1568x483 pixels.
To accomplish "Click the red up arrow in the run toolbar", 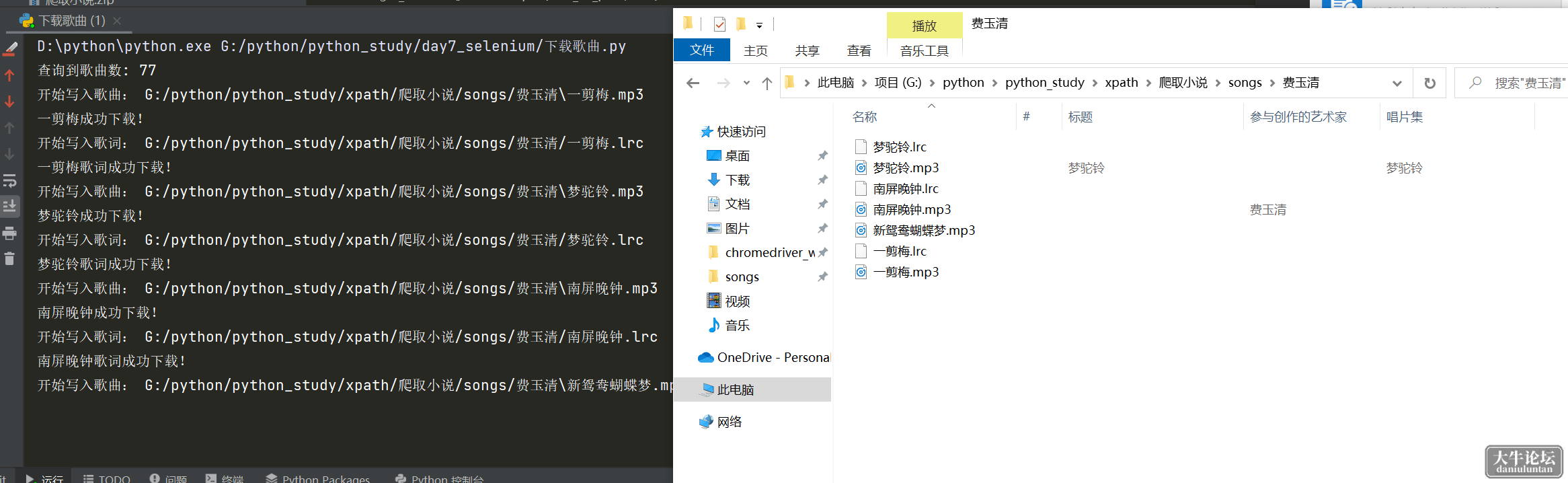I will (9, 75).
